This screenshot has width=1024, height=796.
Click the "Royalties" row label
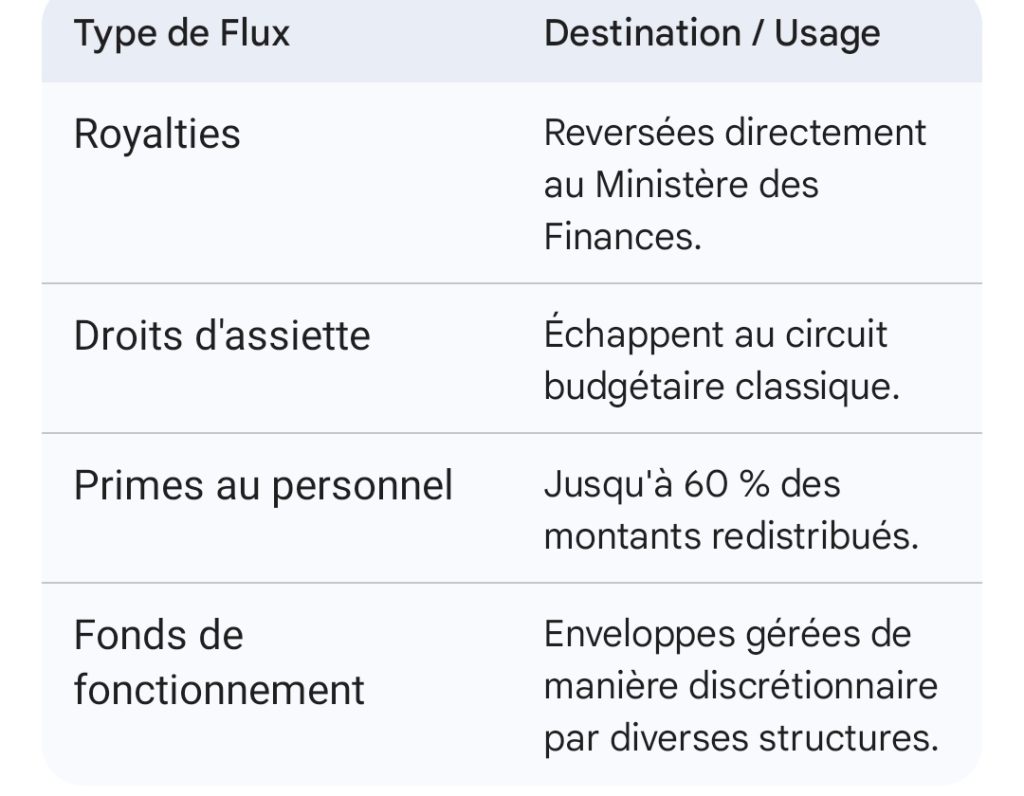tap(157, 134)
